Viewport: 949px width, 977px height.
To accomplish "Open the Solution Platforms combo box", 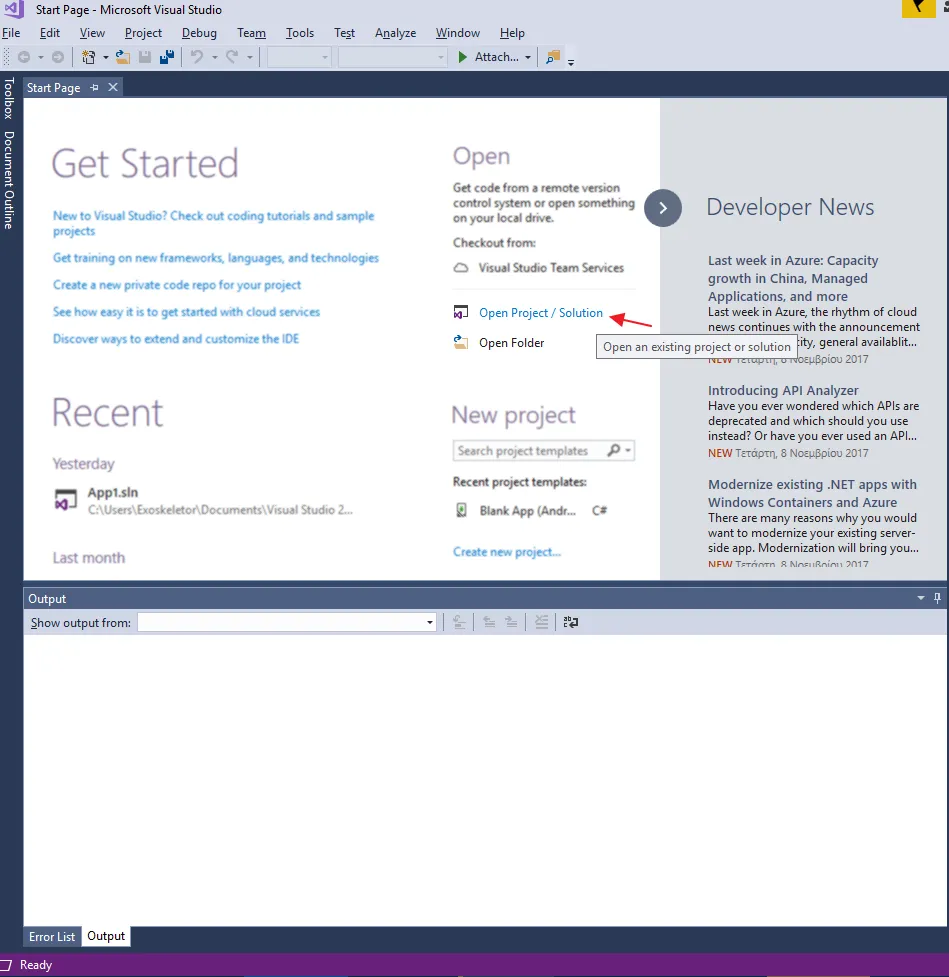I will [x=392, y=57].
